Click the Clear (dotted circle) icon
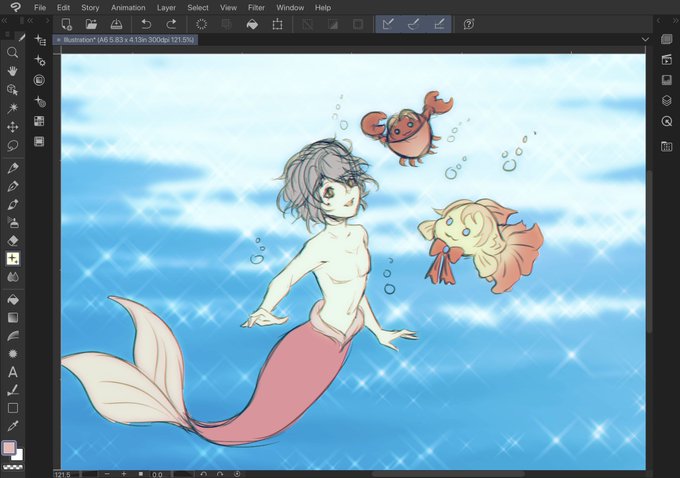The image size is (680, 478). [201, 24]
